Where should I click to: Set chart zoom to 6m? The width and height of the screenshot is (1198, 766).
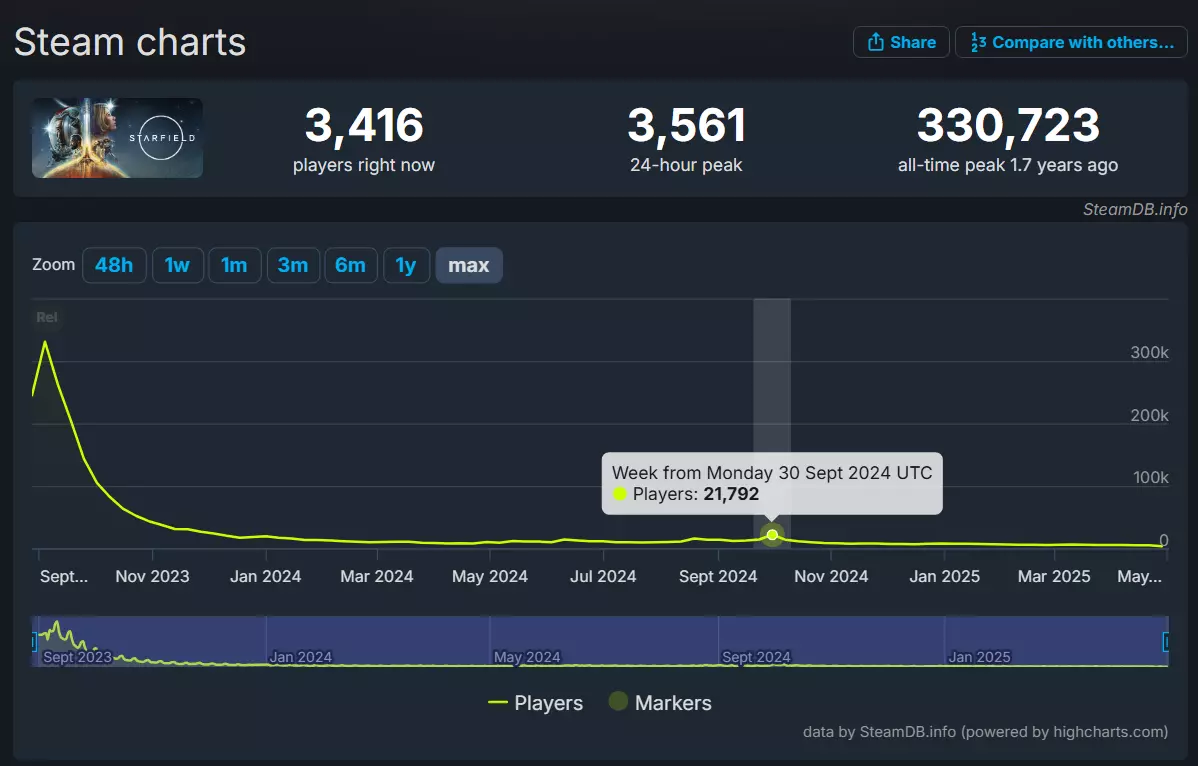click(351, 265)
